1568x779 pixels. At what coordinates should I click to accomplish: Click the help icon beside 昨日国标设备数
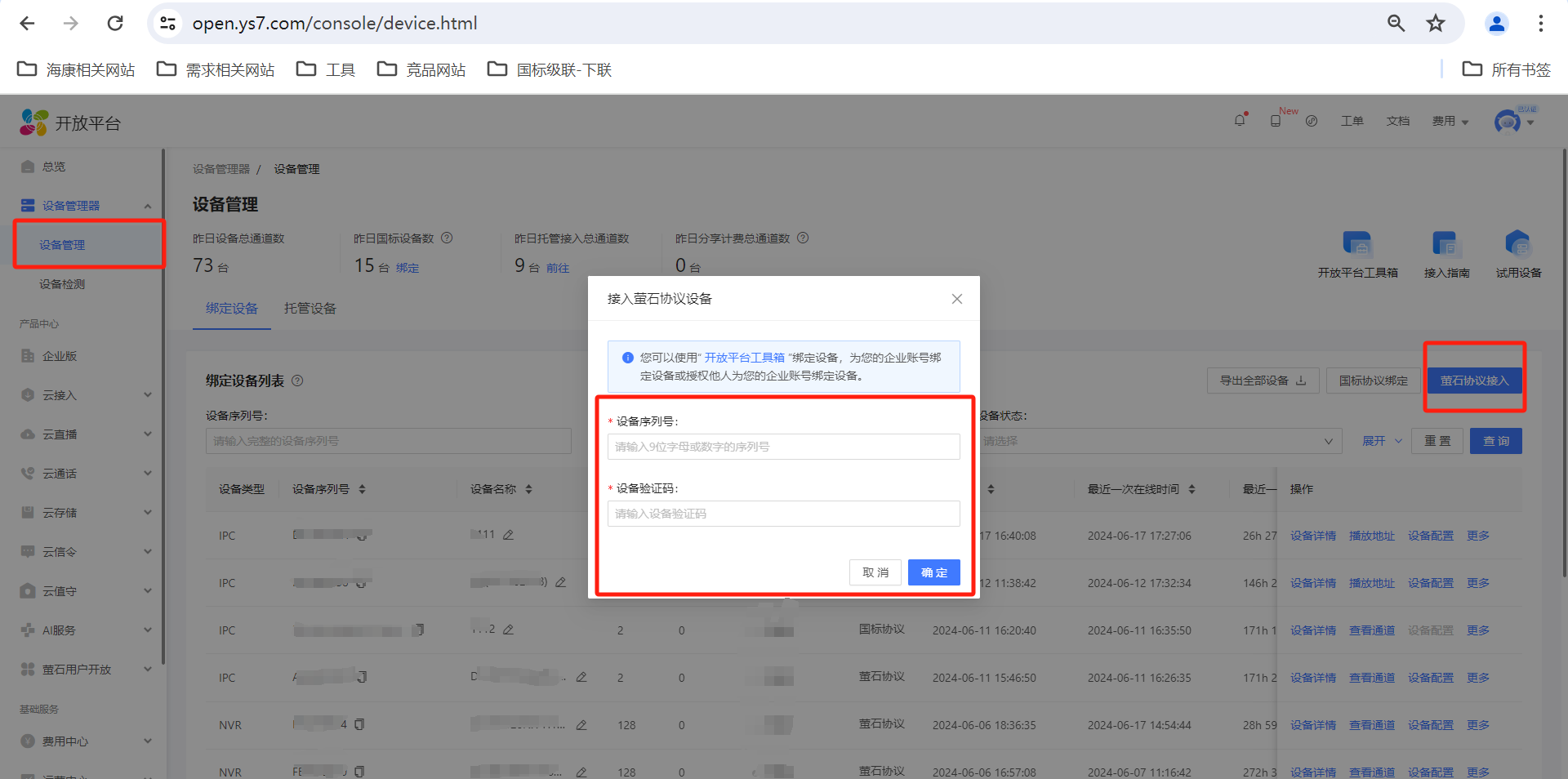[447, 238]
